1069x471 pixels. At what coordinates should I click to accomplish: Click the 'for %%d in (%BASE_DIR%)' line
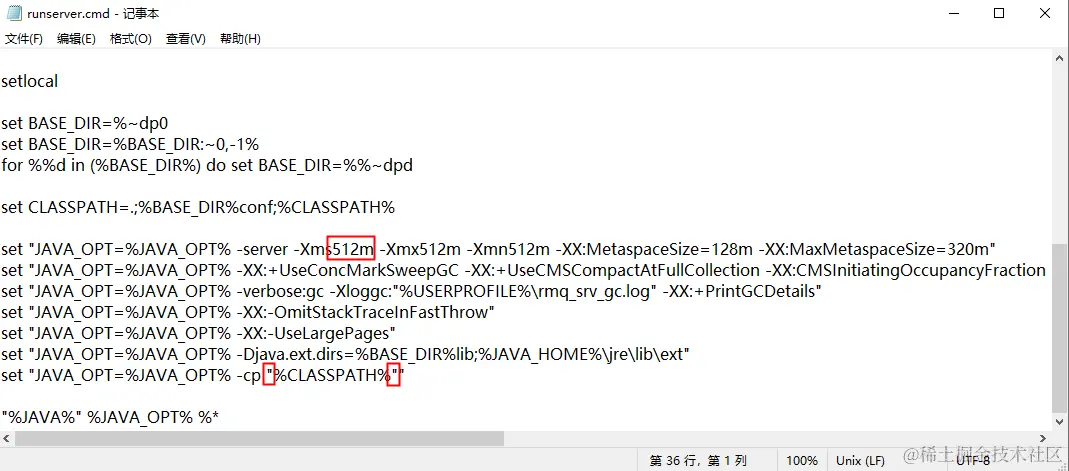(207, 166)
